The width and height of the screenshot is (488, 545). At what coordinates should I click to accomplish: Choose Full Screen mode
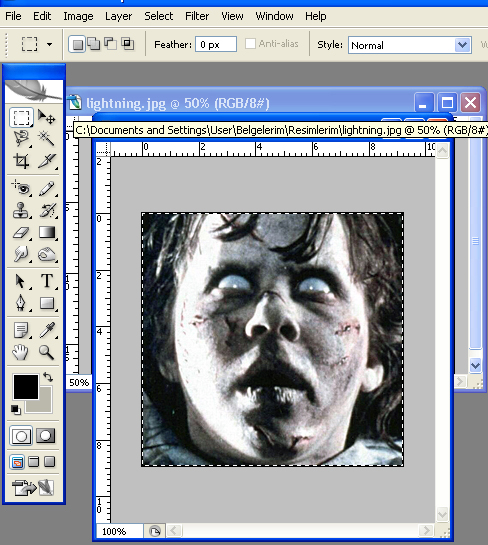coord(50,462)
